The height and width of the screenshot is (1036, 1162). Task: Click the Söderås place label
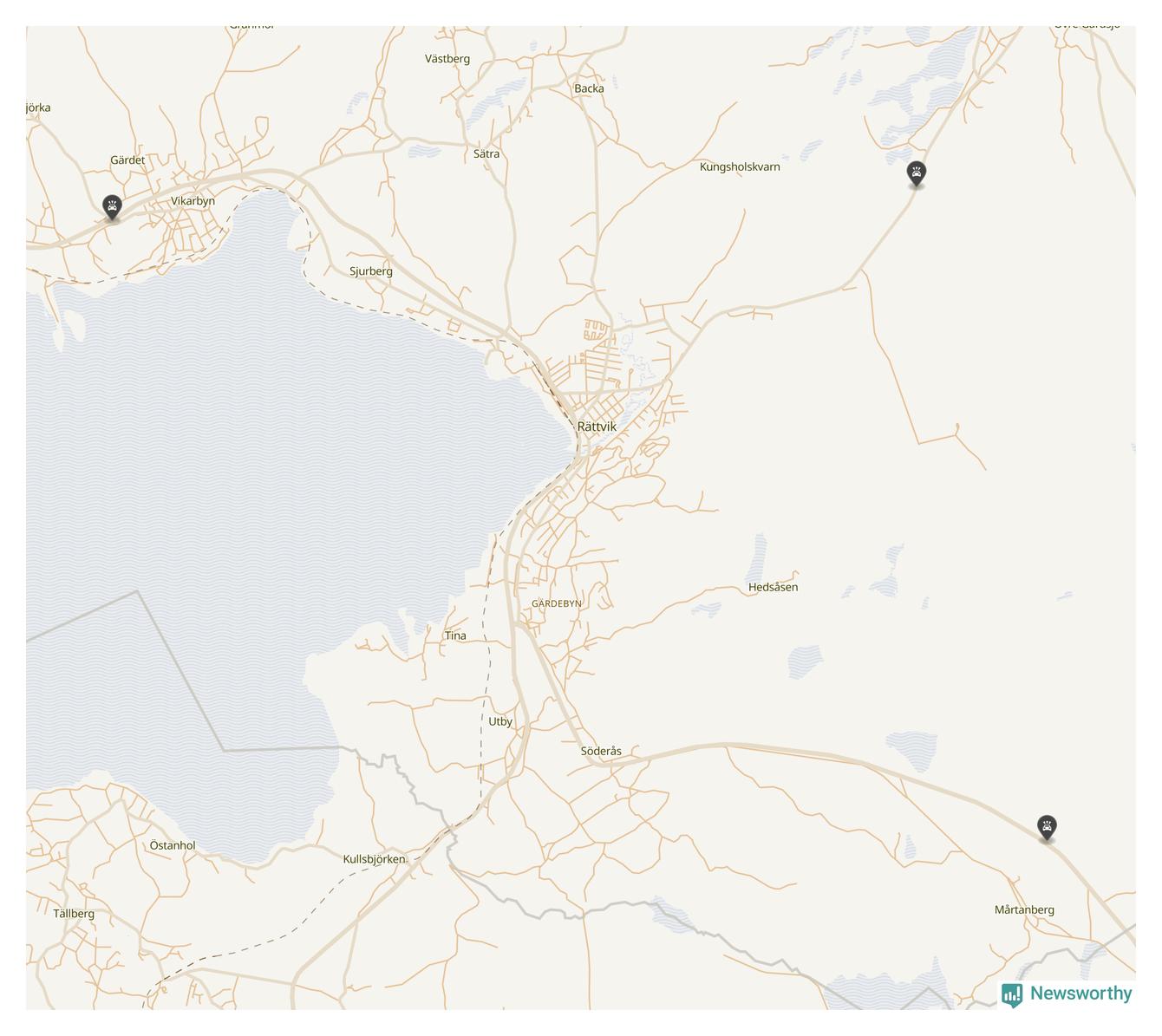coord(601,752)
